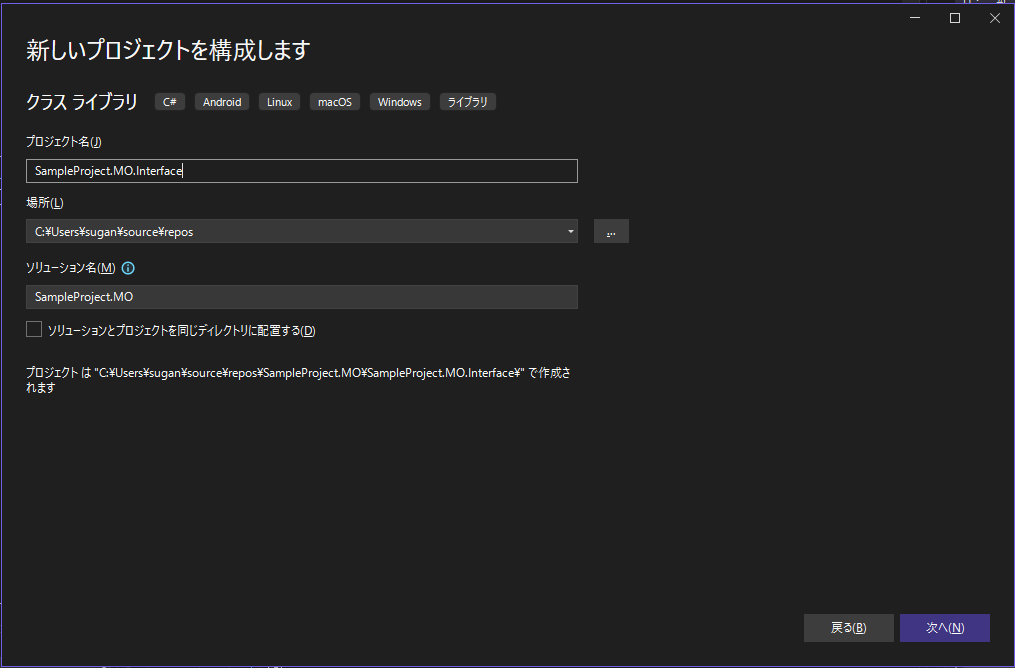Click the プロジェクト名(J) label

tap(63, 141)
